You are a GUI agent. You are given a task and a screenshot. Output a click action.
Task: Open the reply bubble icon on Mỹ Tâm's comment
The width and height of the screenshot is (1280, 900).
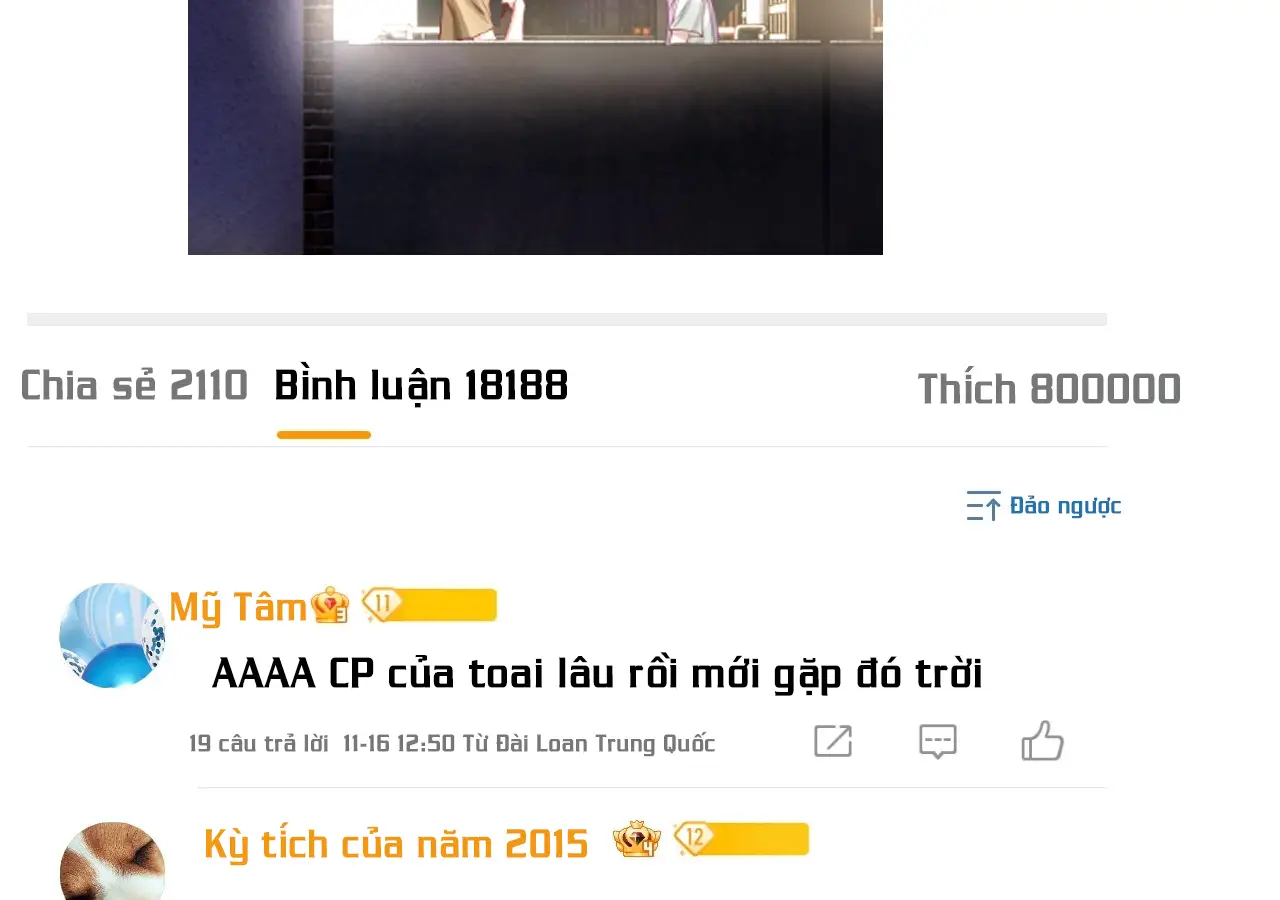(938, 742)
